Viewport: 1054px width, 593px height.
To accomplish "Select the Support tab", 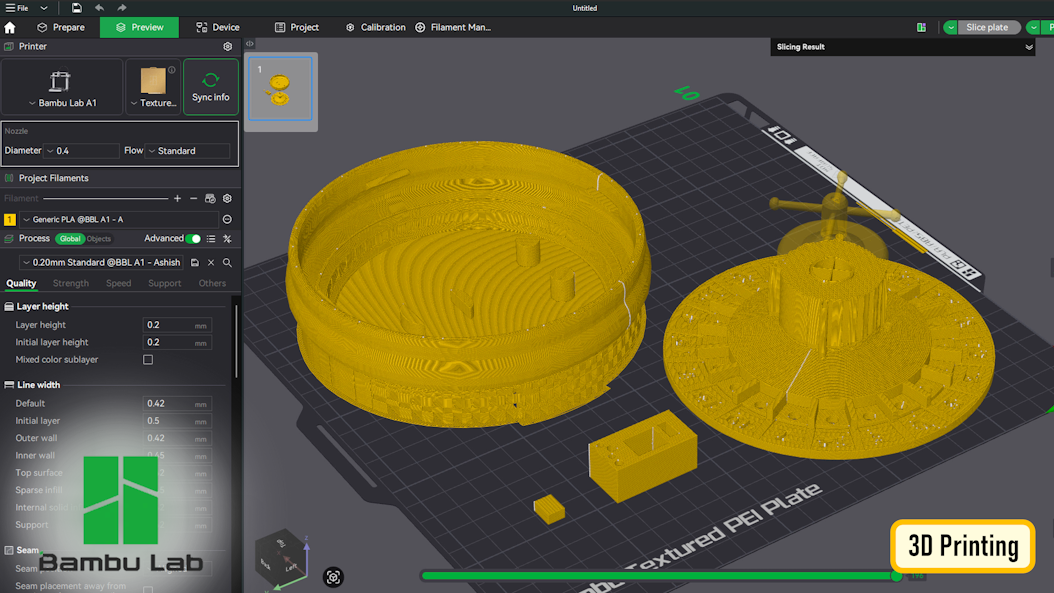I will point(165,283).
